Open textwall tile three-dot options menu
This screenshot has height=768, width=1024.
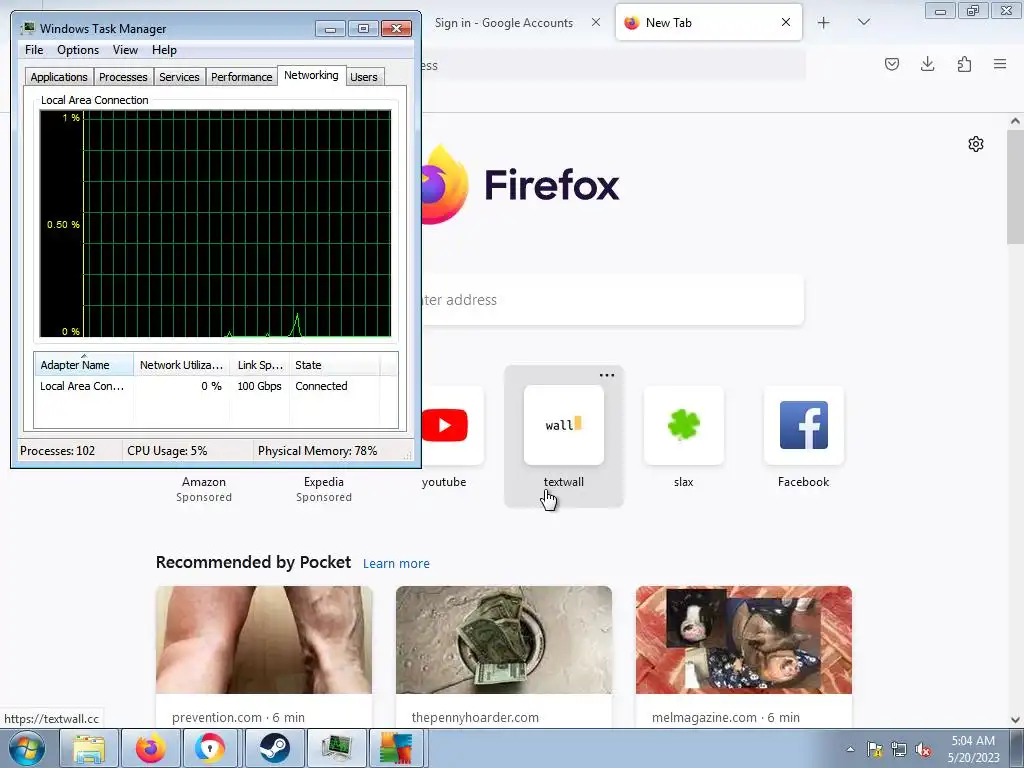pyautogui.click(x=607, y=375)
